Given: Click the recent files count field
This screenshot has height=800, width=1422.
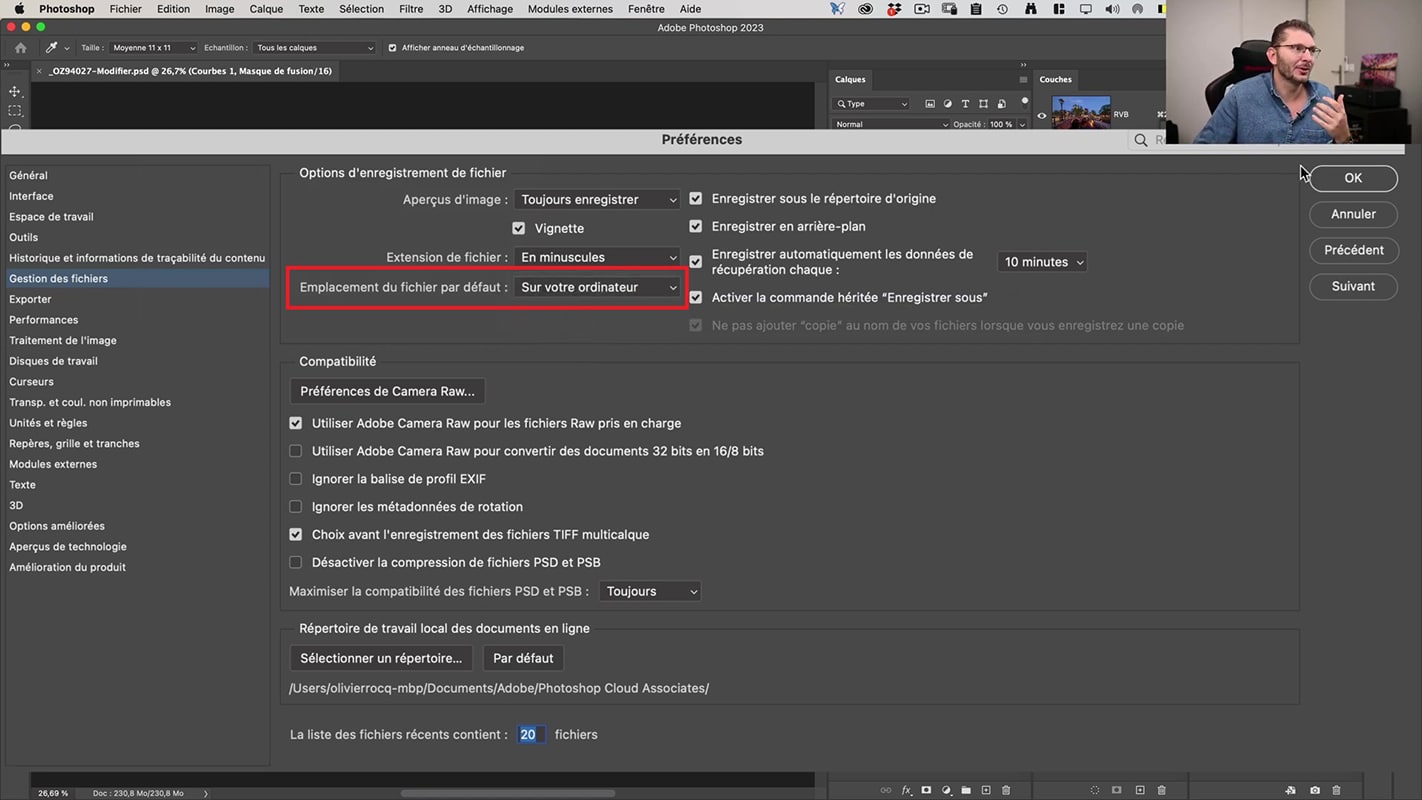Looking at the screenshot, I should (x=530, y=734).
